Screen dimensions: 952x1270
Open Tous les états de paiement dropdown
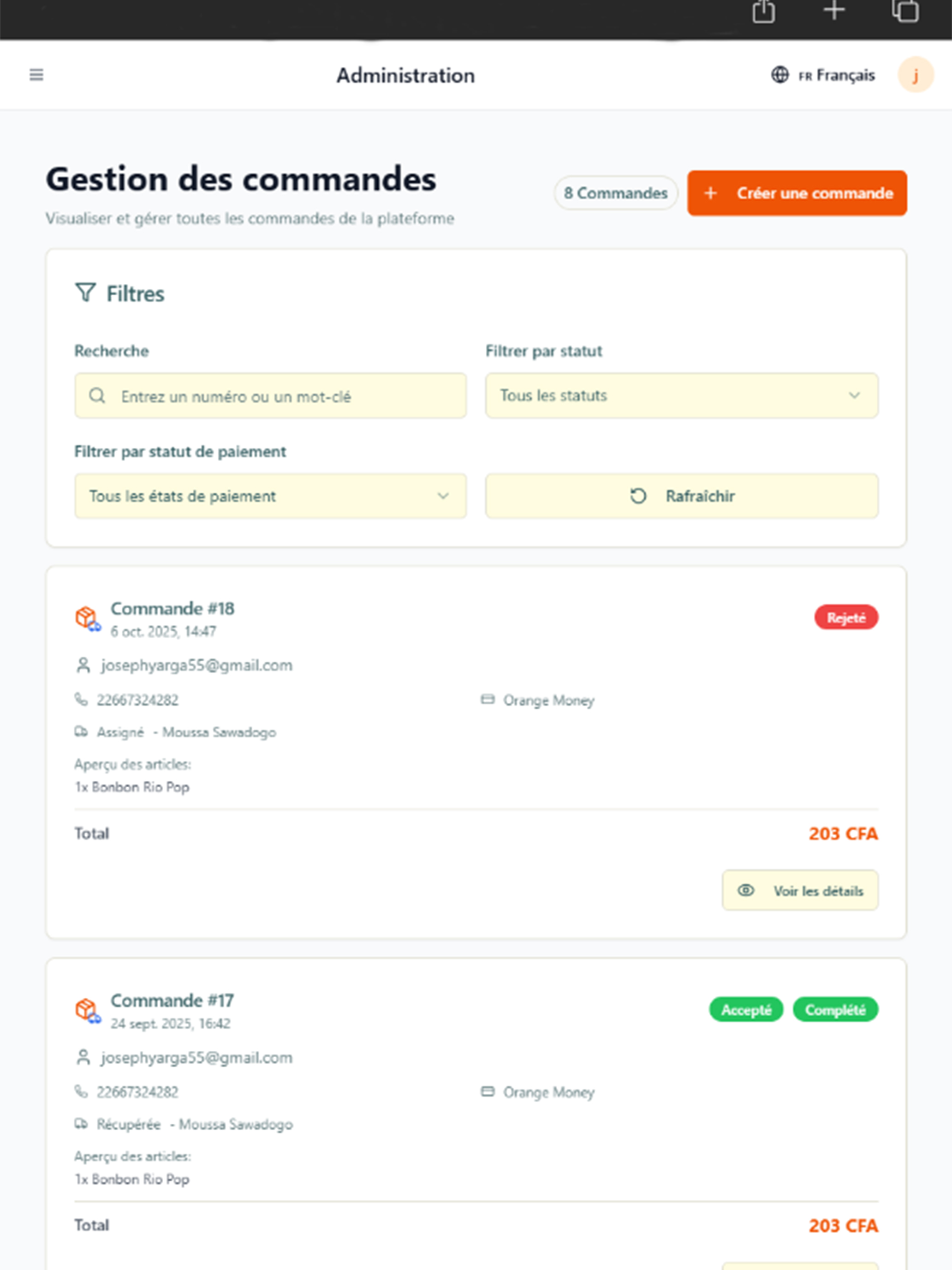(x=270, y=496)
